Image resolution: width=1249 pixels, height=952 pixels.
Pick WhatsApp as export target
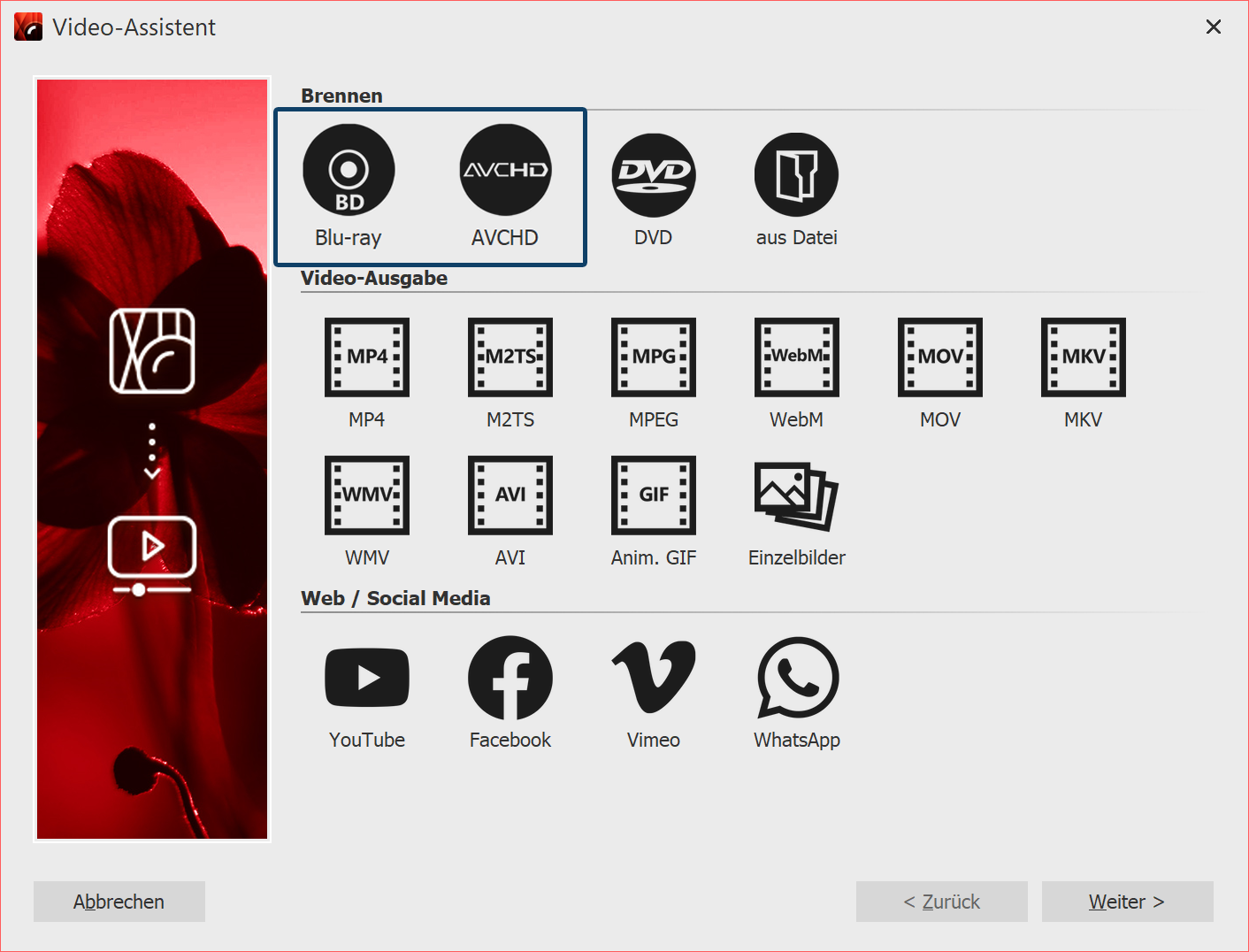[796, 677]
